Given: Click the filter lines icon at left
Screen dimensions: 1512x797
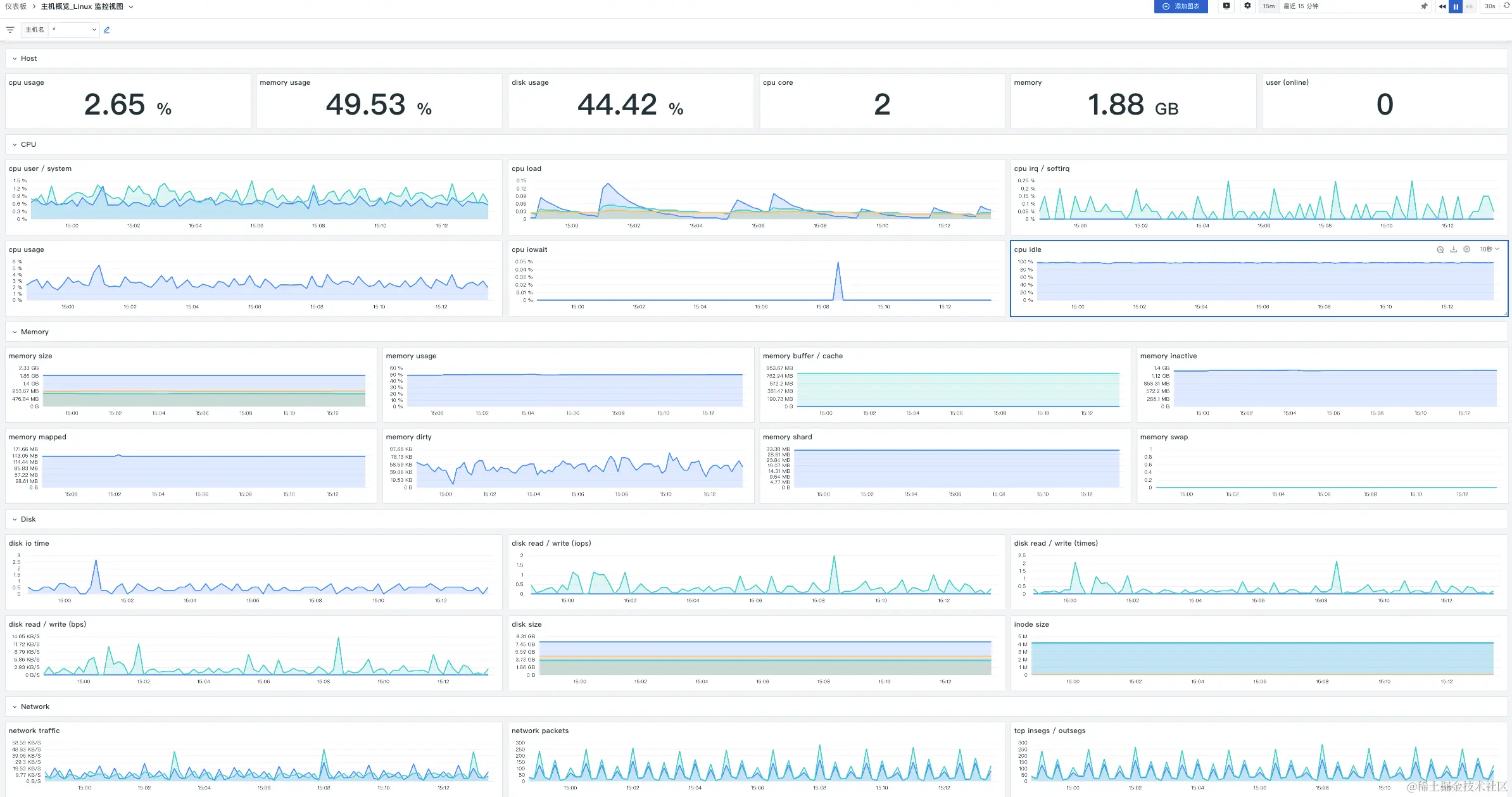Looking at the screenshot, I should 10,30.
